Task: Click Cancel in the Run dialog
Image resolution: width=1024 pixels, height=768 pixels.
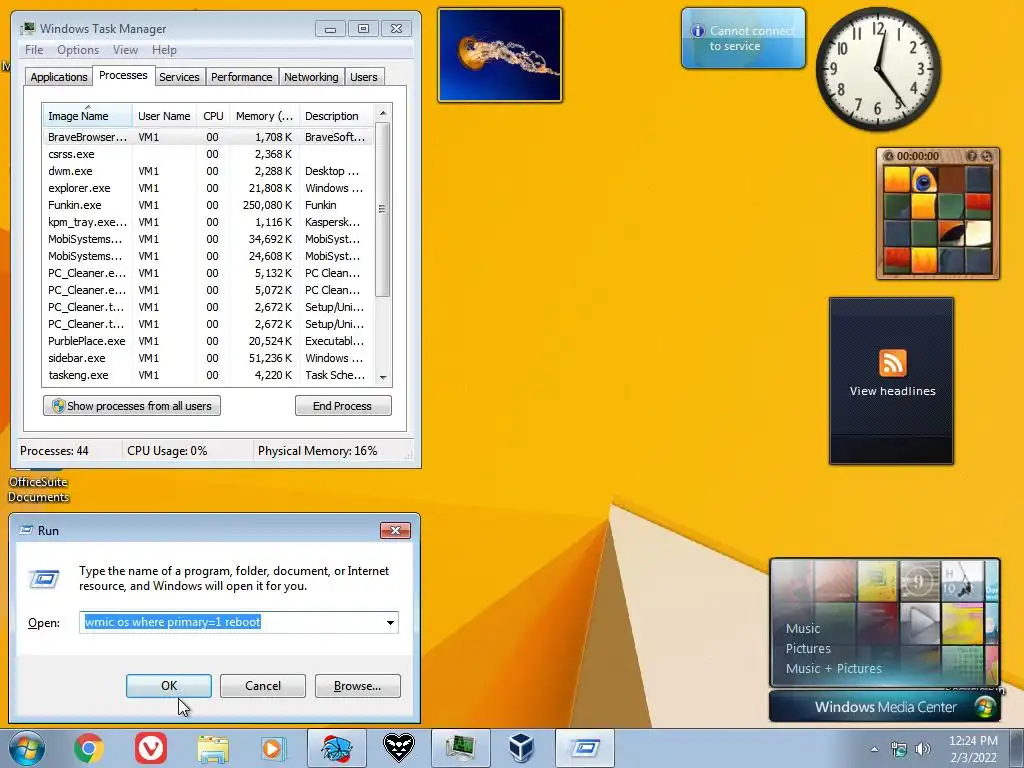Action: (263, 686)
